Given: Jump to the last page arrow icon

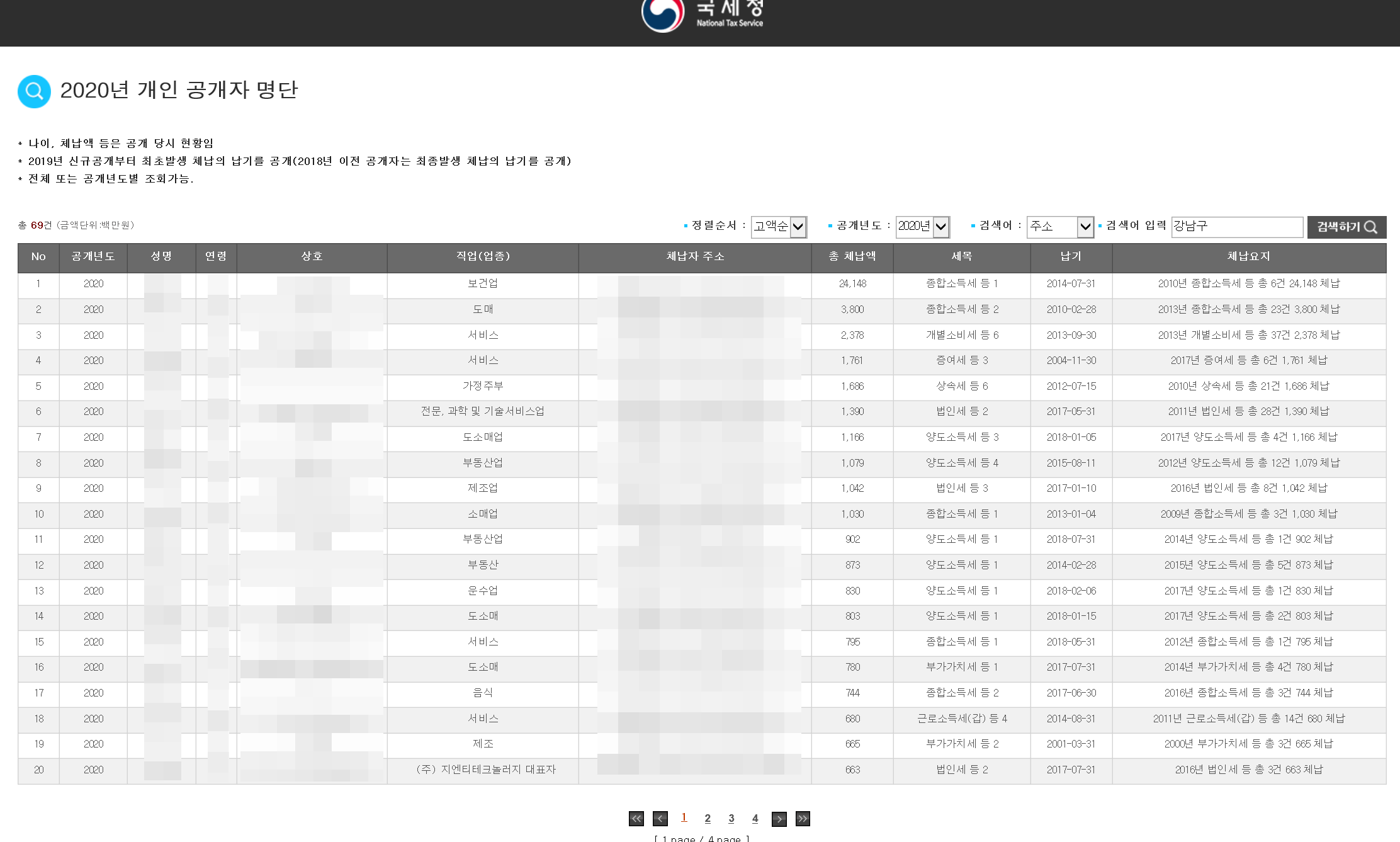Looking at the screenshot, I should coord(803,819).
